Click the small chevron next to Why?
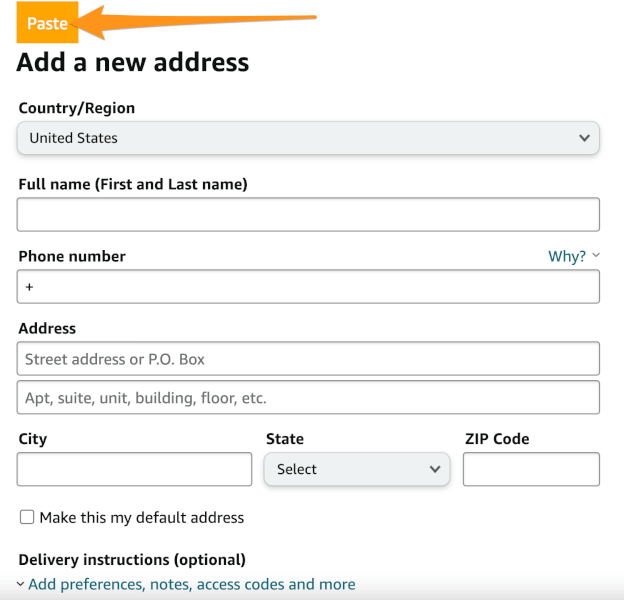 (x=596, y=255)
